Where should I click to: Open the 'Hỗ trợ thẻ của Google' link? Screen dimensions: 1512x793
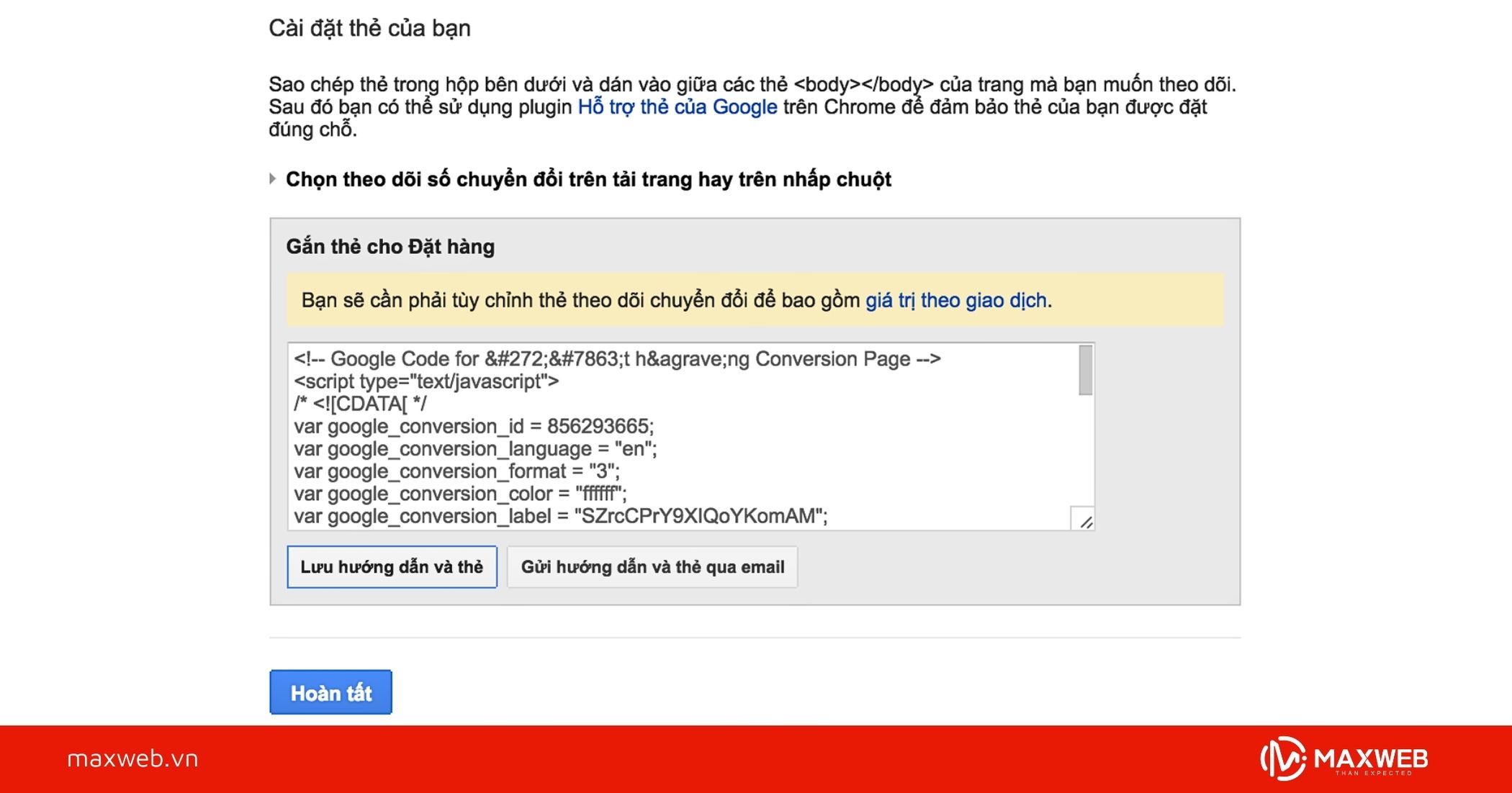click(x=676, y=107)
